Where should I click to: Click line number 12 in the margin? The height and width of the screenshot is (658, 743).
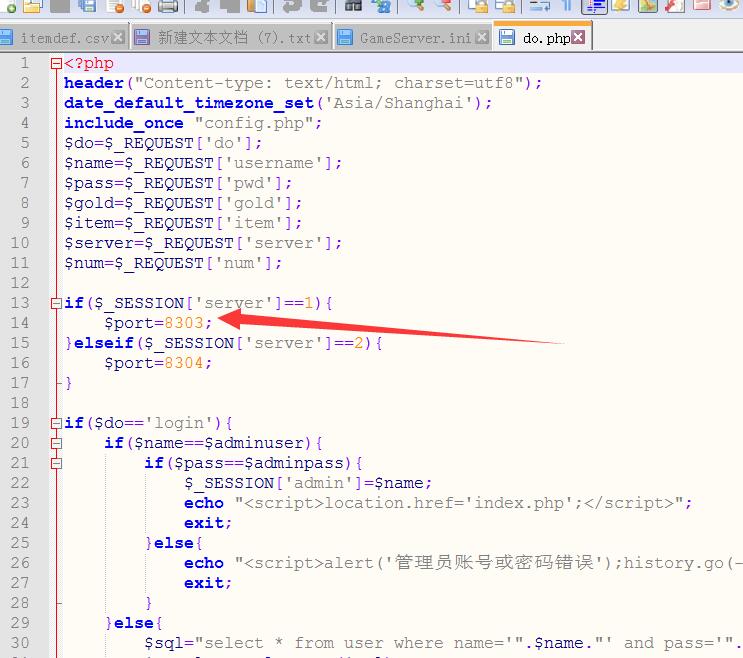point(20,283)
